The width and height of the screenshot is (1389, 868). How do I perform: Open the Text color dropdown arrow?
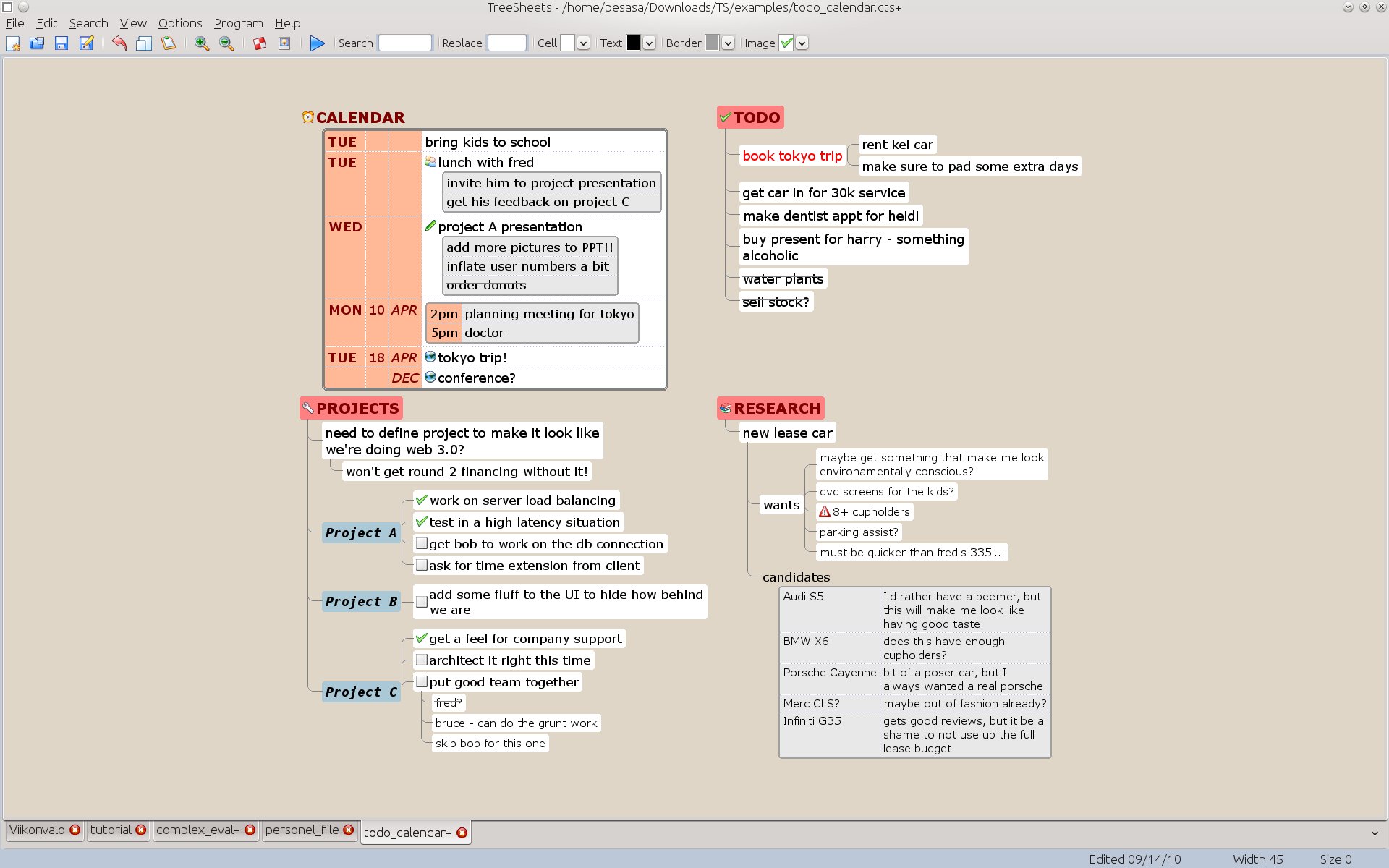pos(649,43)
